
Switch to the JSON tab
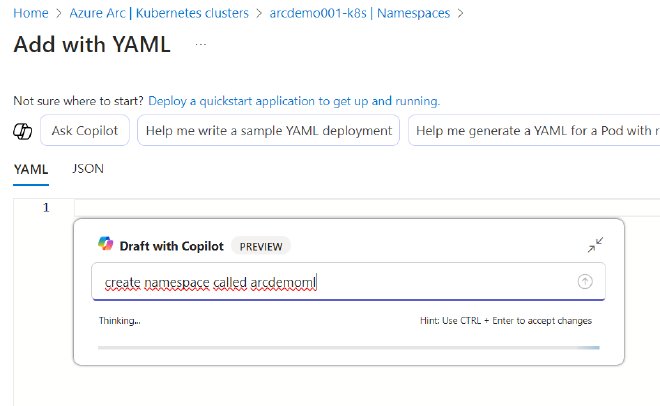88,169
